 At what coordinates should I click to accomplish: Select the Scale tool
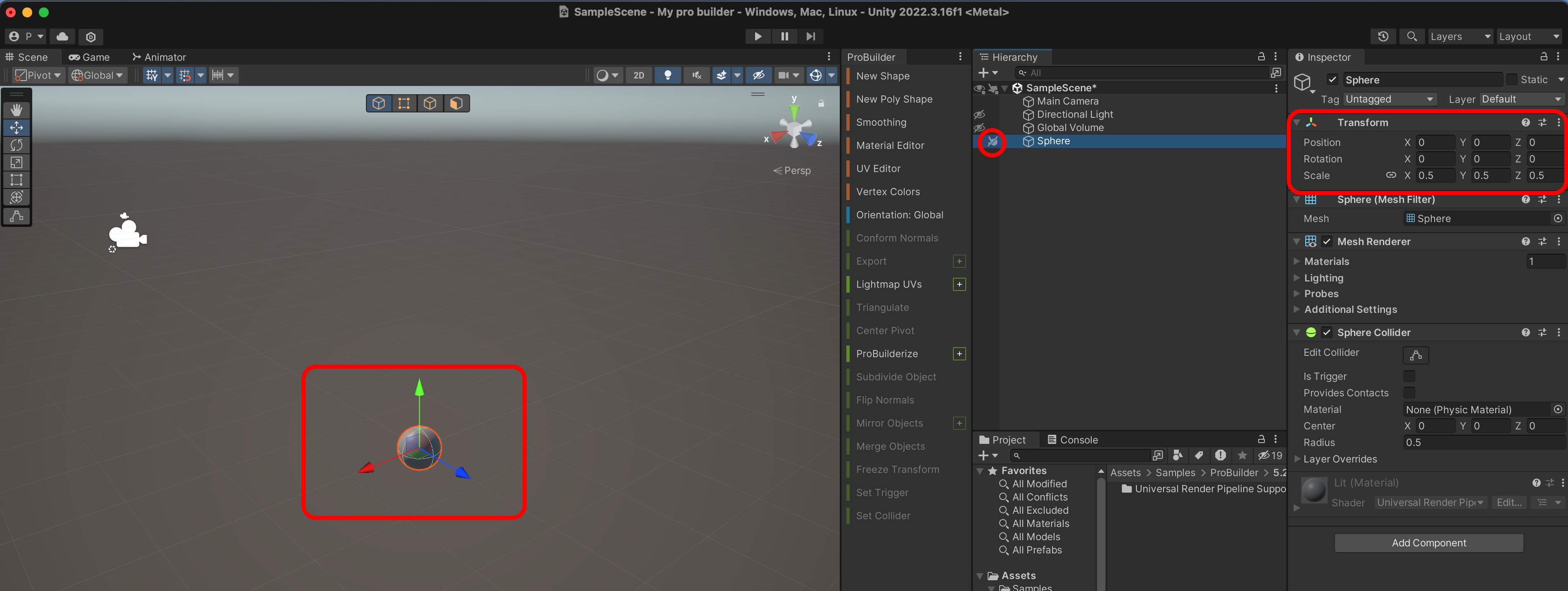(x=17, y=163)
